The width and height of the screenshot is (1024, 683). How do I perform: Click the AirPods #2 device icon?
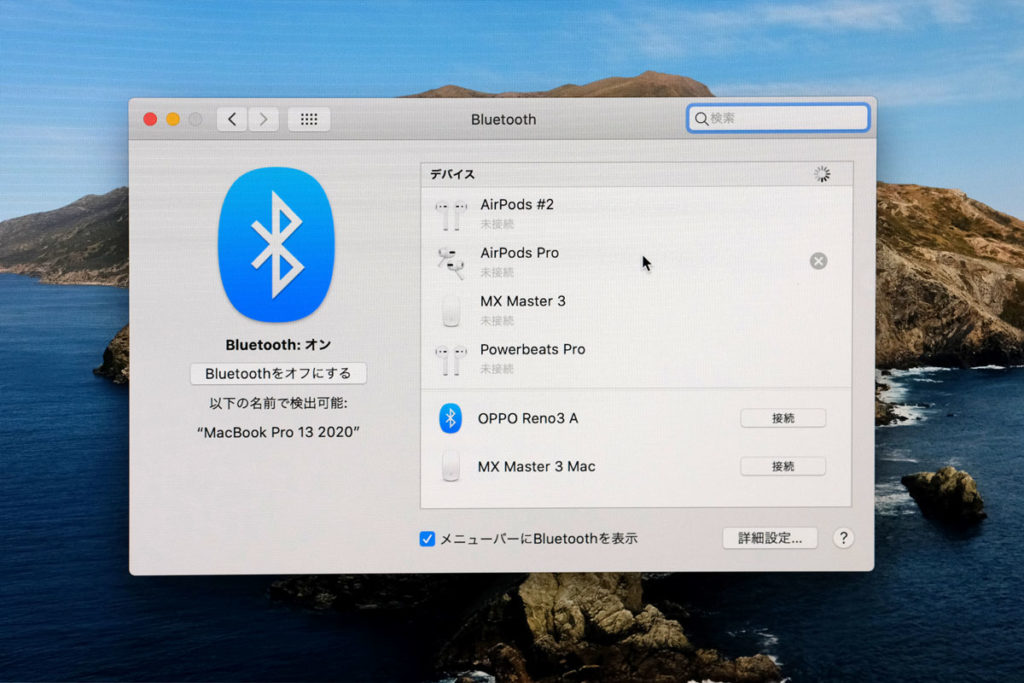point(451,214)
